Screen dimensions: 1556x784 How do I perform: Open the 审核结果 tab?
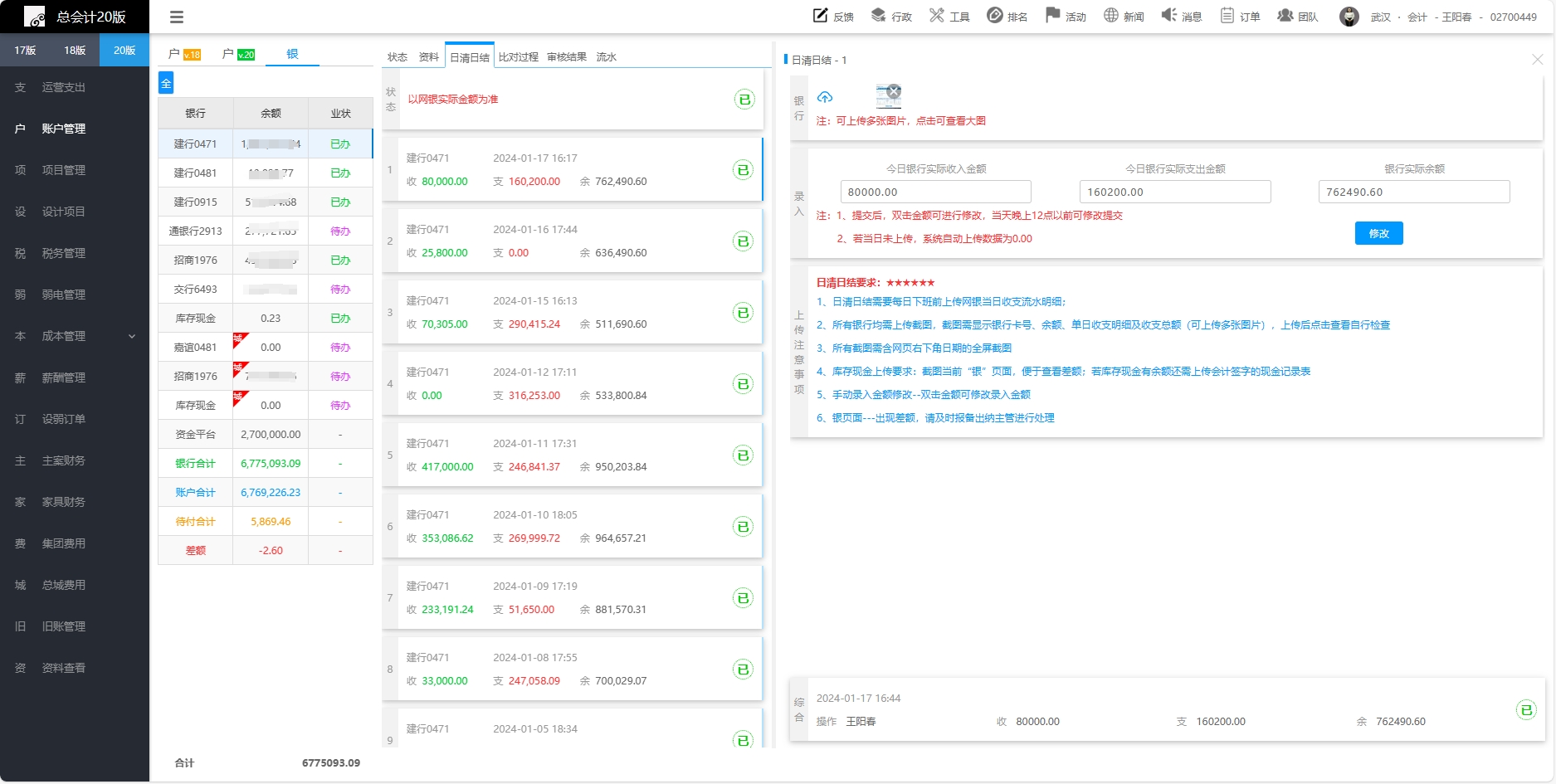567,57
